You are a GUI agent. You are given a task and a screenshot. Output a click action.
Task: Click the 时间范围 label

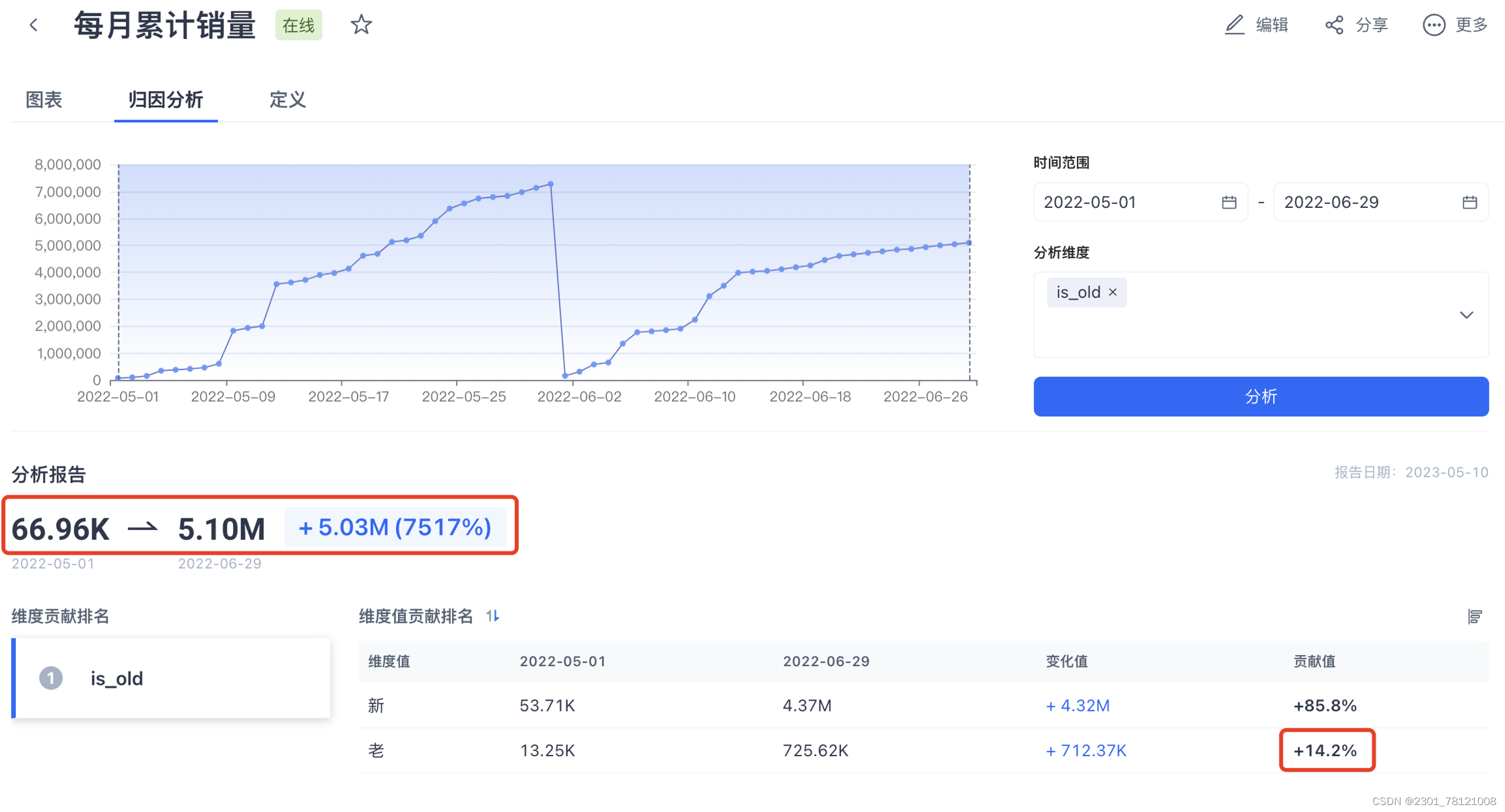1062,163
